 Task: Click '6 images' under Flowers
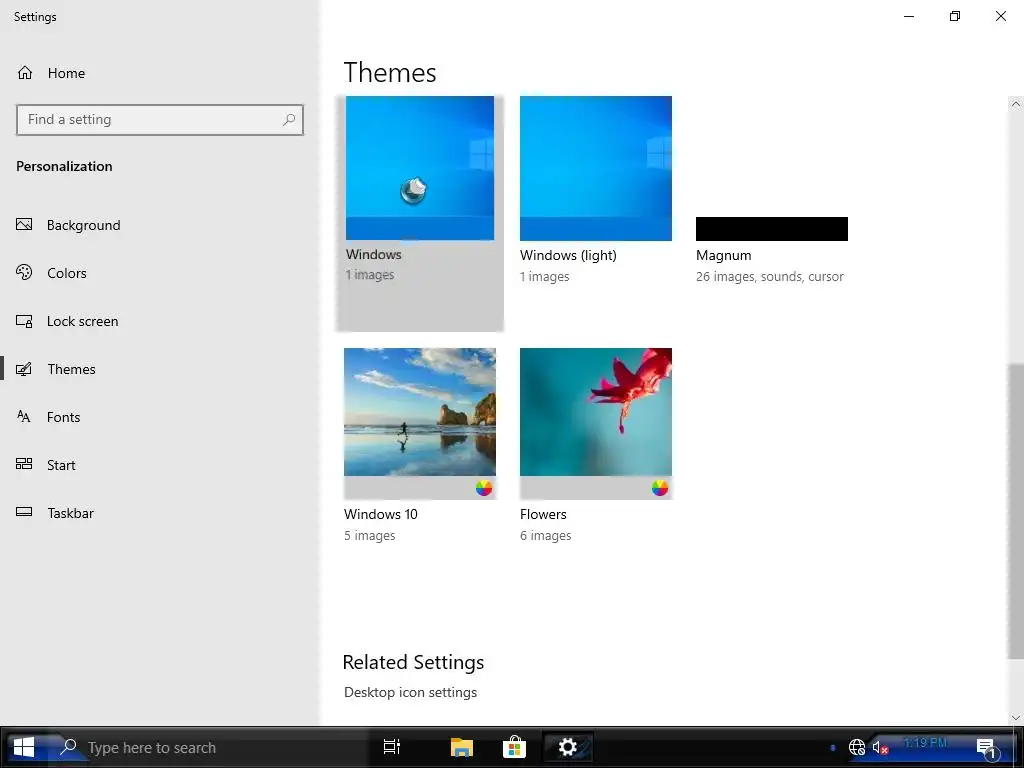546,536
